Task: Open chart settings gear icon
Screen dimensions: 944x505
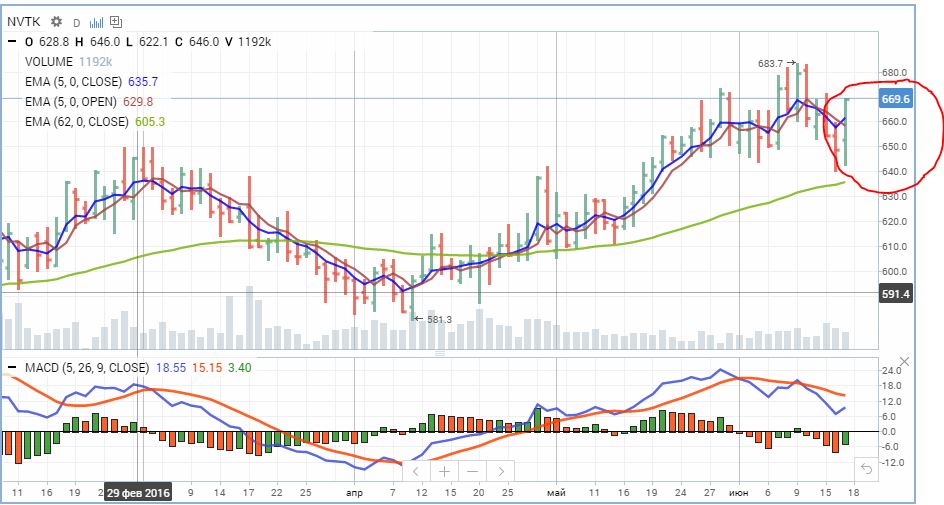Action: click(x=56, y=20)
